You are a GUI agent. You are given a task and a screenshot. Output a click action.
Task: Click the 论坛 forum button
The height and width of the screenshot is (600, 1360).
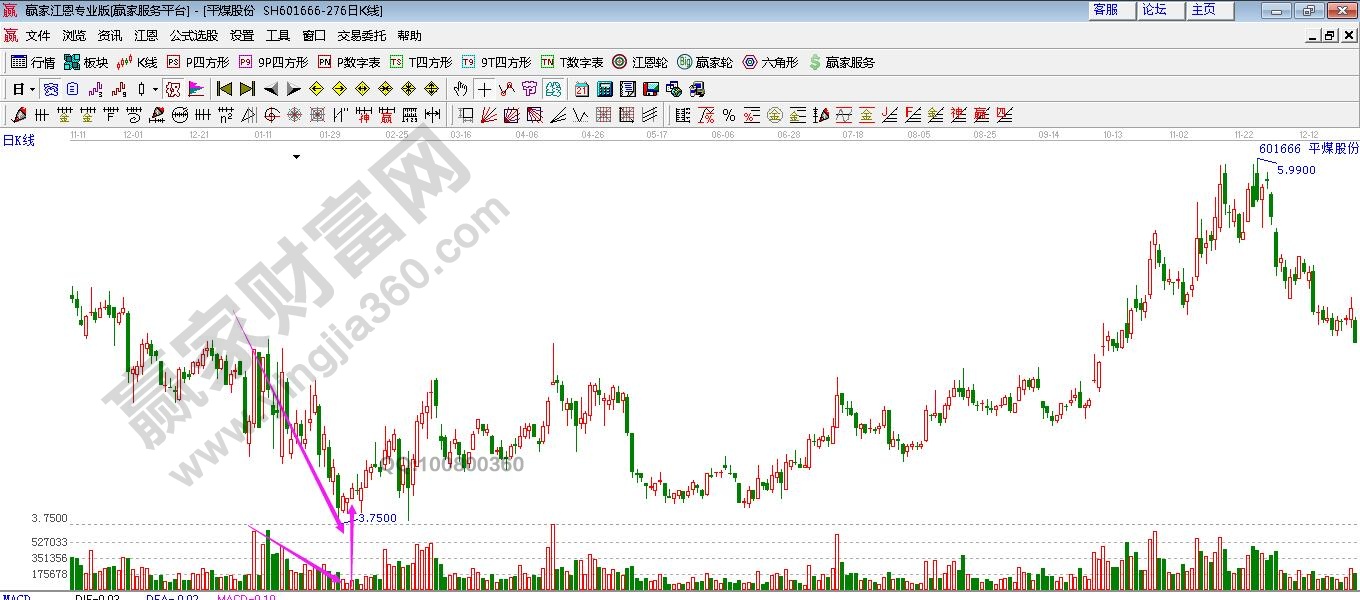pyautogui.click(x=1155, y=10)
